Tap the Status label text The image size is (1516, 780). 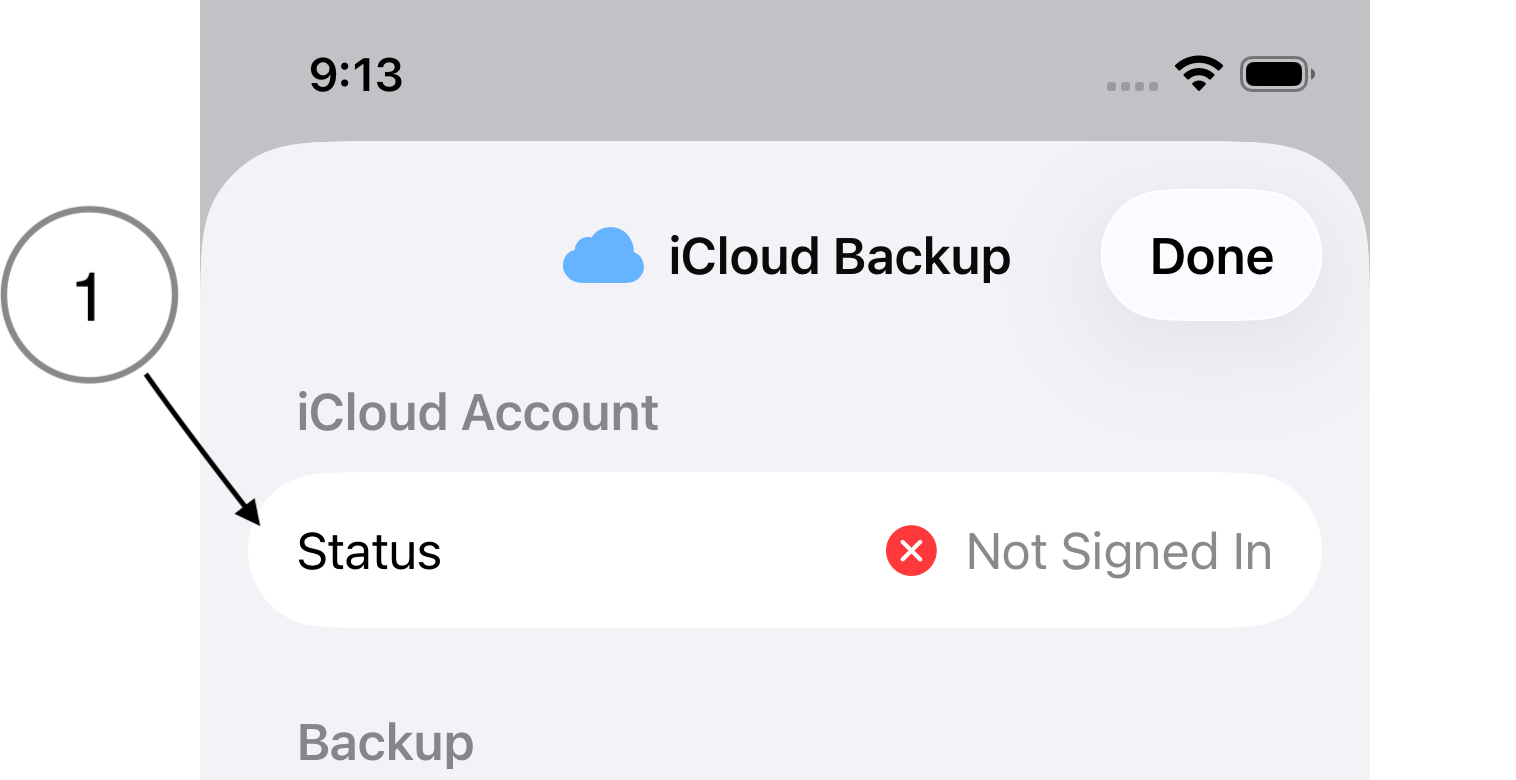tap(369, 552)
